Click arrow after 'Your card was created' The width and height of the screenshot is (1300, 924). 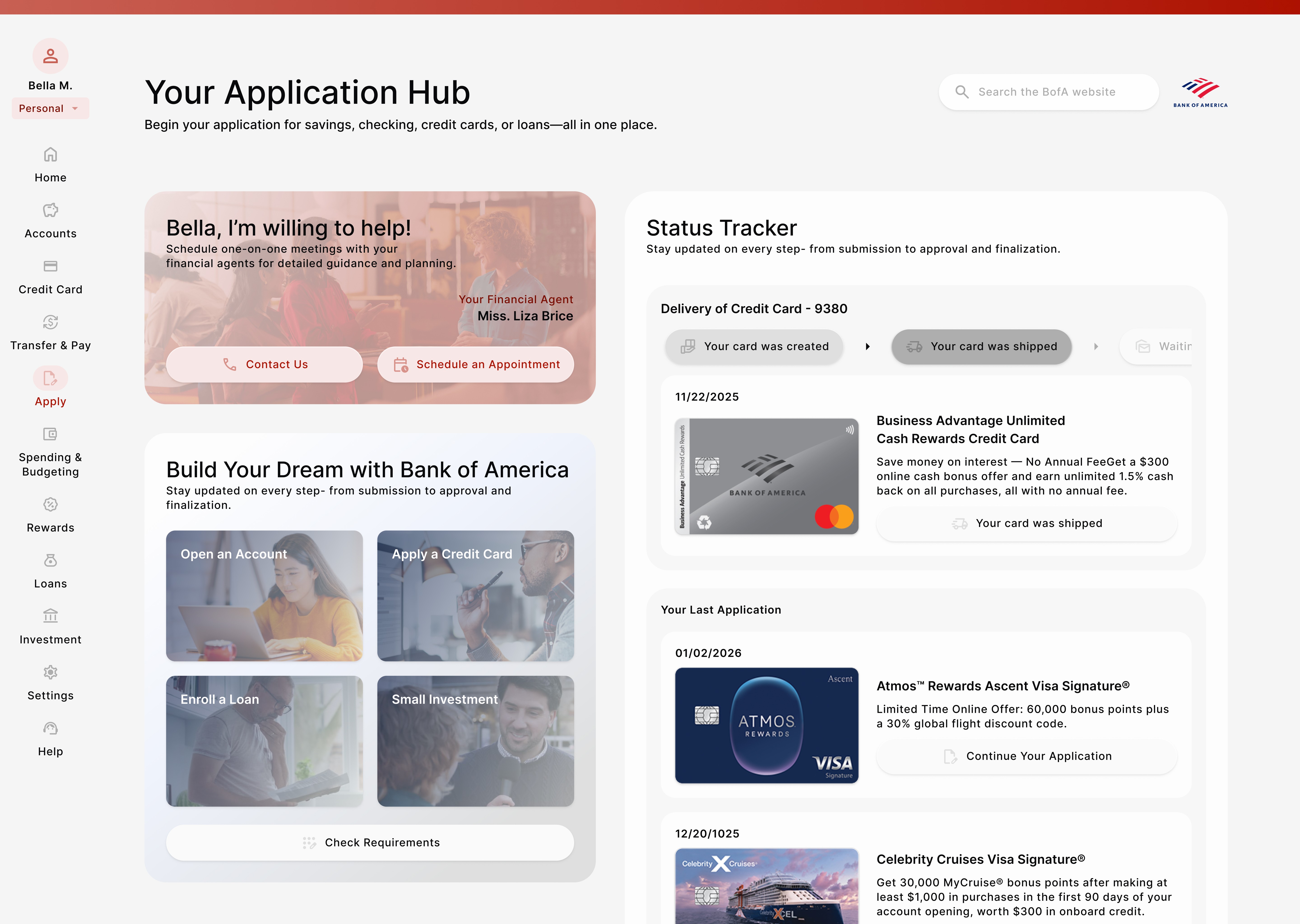[867, 346]
